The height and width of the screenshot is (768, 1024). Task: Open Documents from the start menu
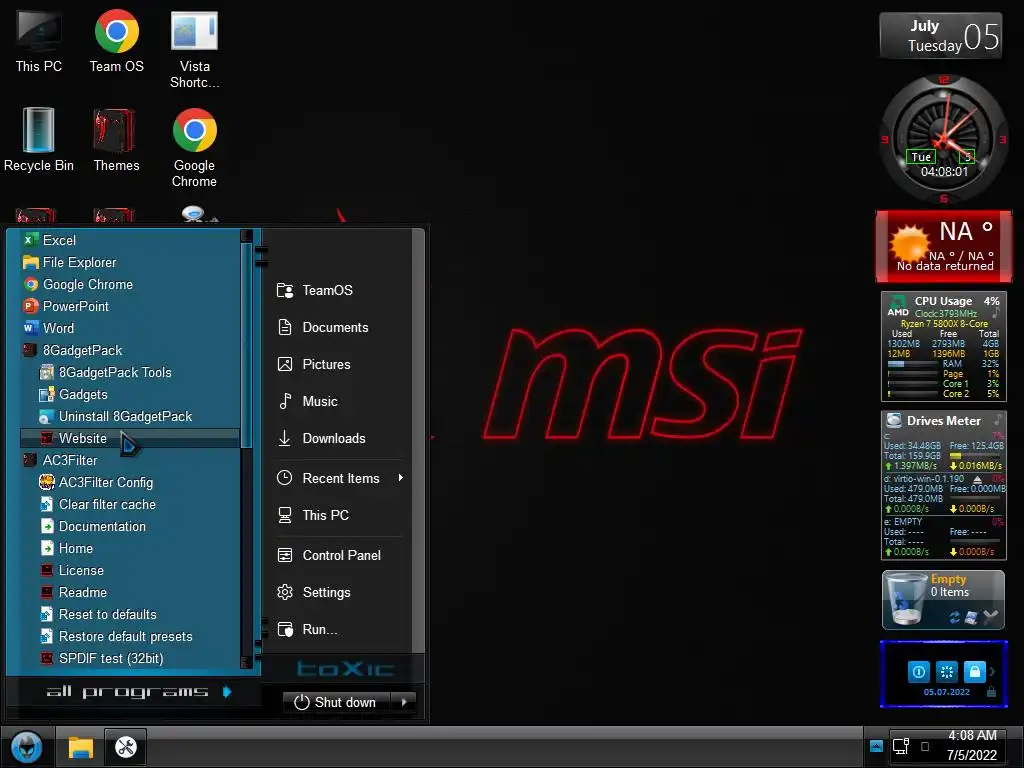tap(323, 328)
